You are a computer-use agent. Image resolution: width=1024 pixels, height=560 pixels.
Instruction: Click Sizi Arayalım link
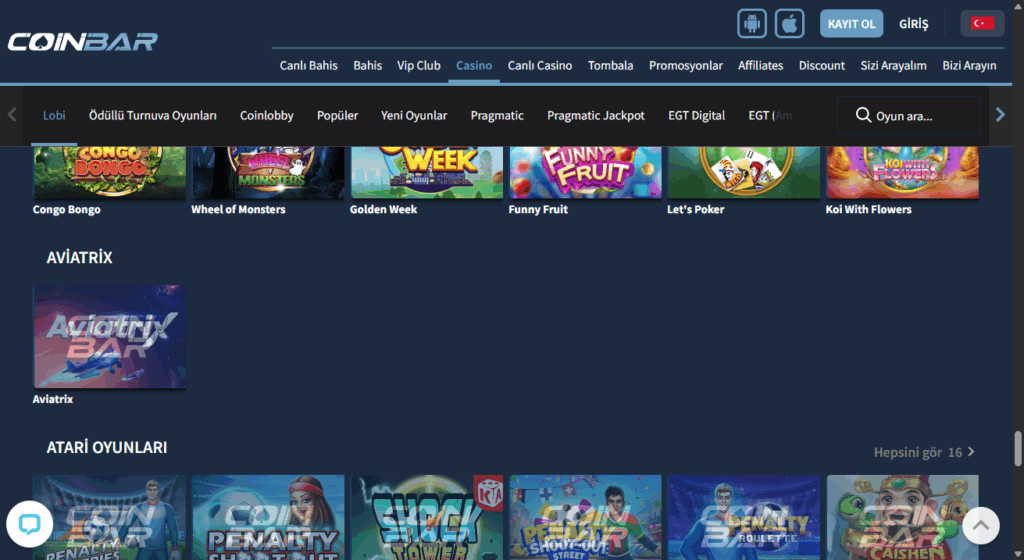pos(893,65)
